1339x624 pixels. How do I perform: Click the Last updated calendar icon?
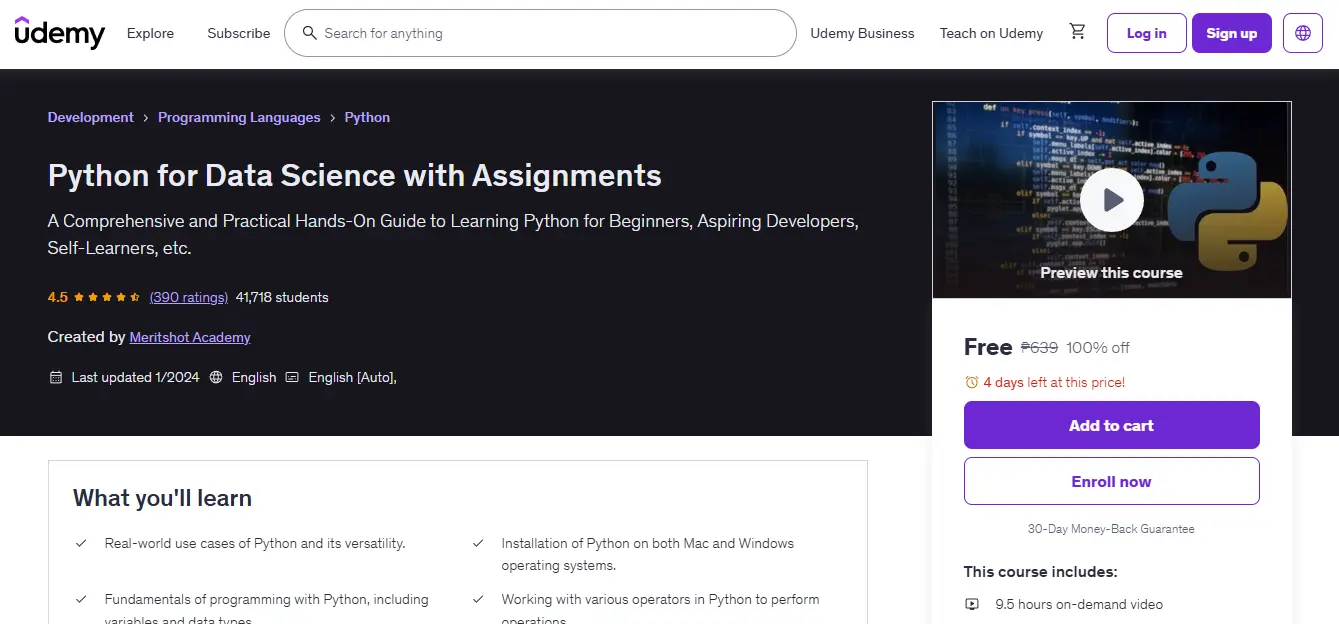coord(56,377)
